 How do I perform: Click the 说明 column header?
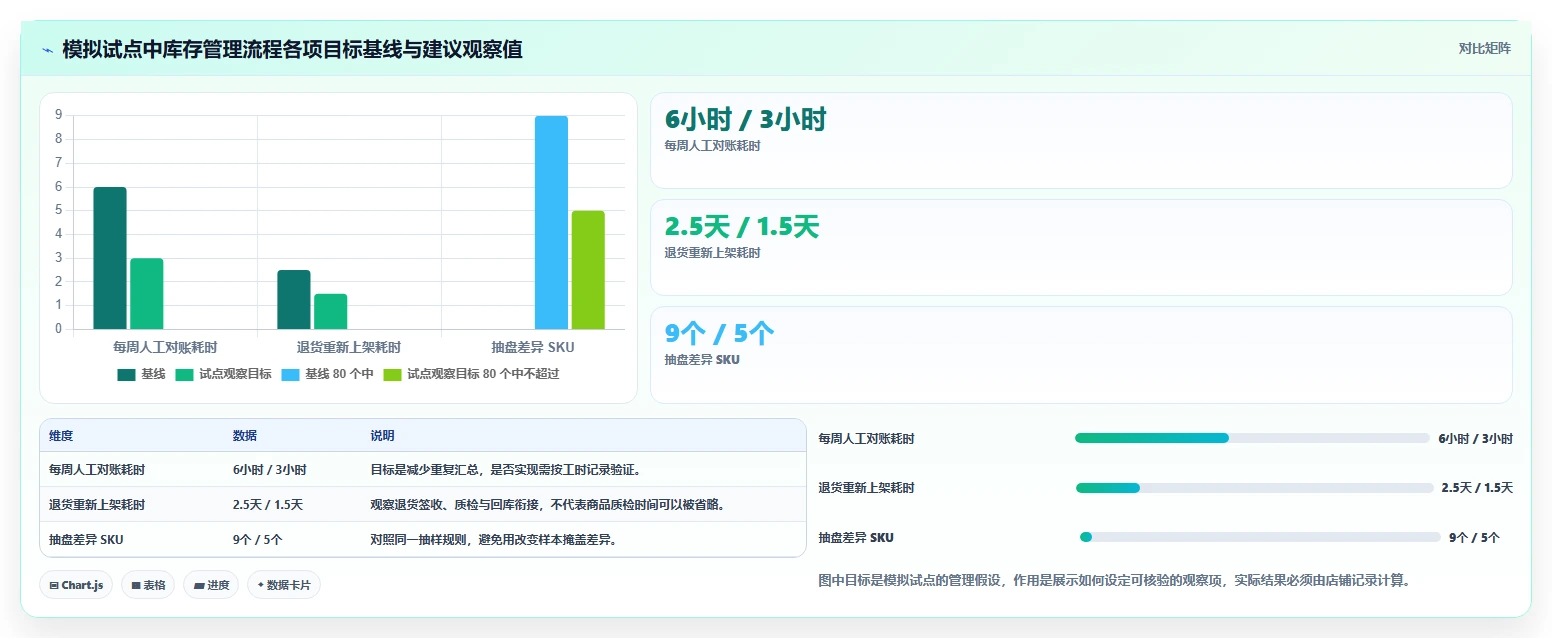(383, 436)
